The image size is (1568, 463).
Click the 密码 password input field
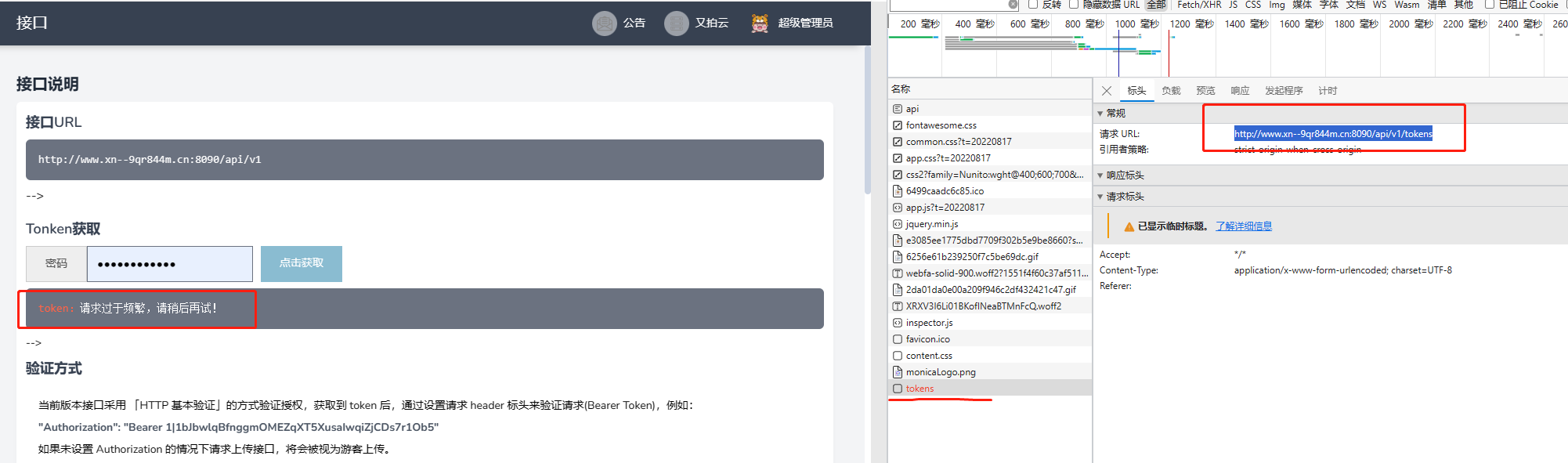[170, 264]
